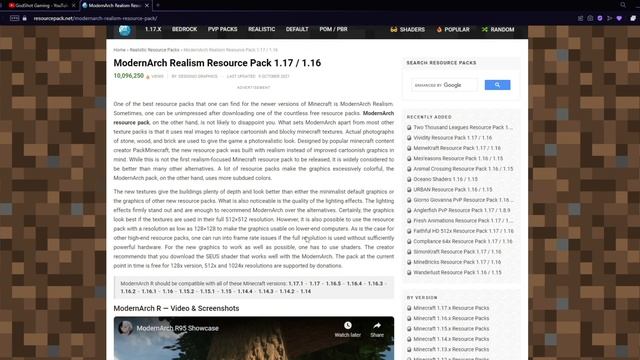Open the POPULAR packs page
The height and width of the screenshot is (360, 640).
[453, 29]
